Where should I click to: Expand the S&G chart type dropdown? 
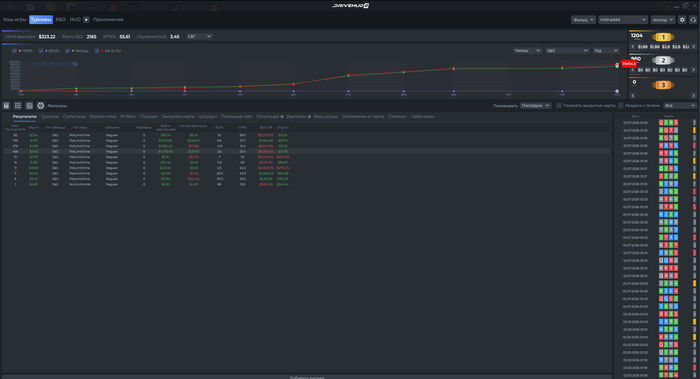(567, 51)
